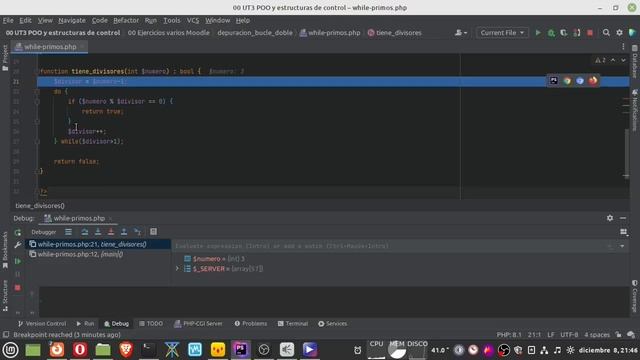The height and width of the screenshot is (360, 640).
Task: Open the Database tool window sidebar tab
Action: point(635,61)
